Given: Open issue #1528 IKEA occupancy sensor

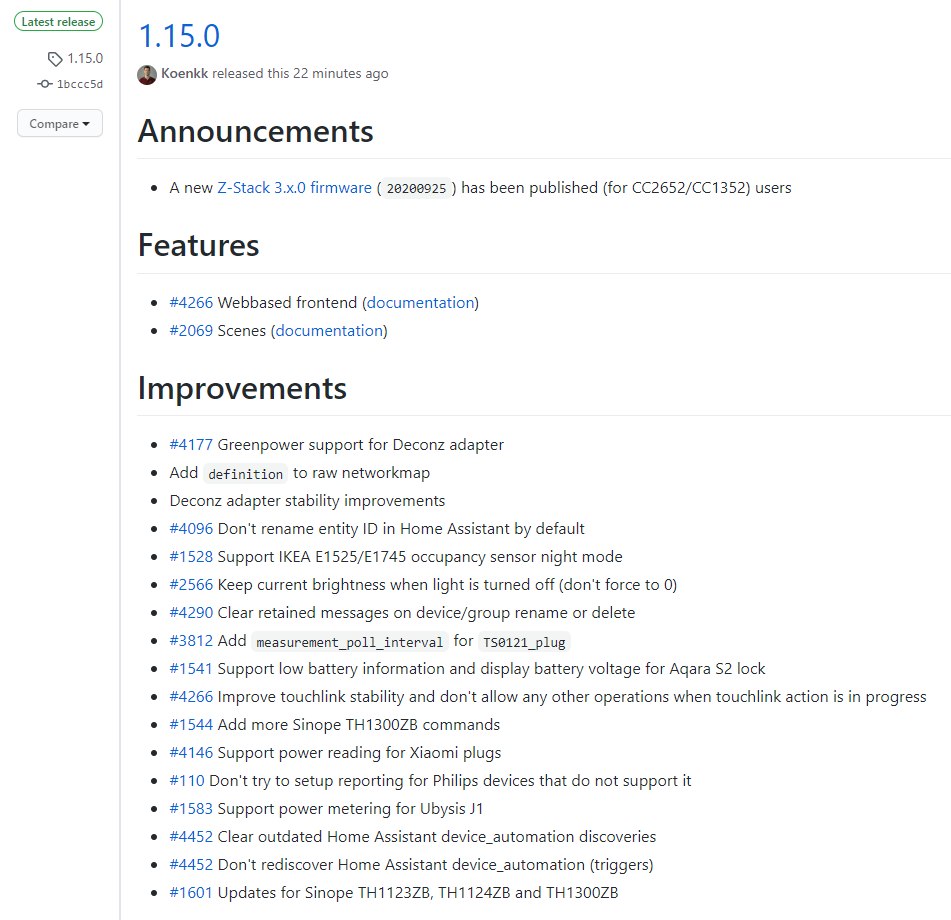Looking at the screenshot, I should click(191, 557).
